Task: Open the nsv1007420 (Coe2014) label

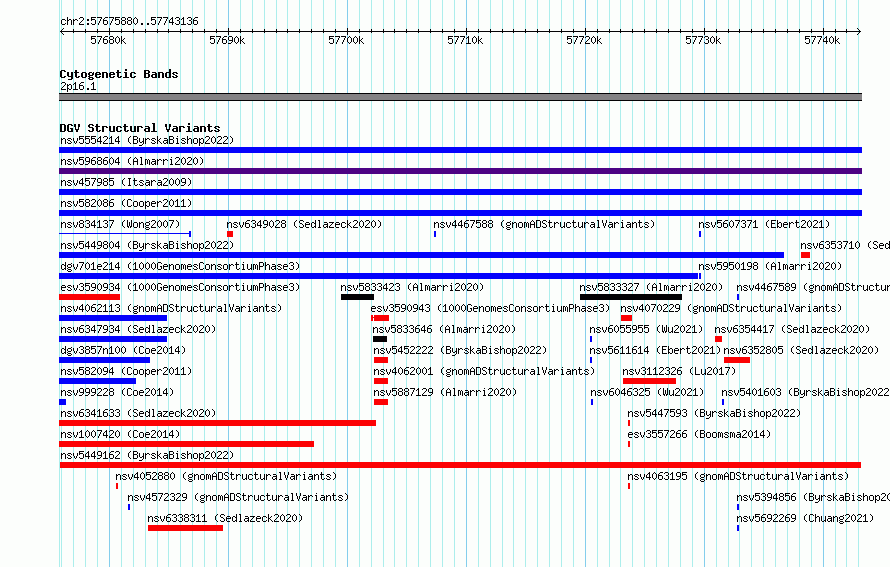Action: pyautogui.click(x=120, y=434)
